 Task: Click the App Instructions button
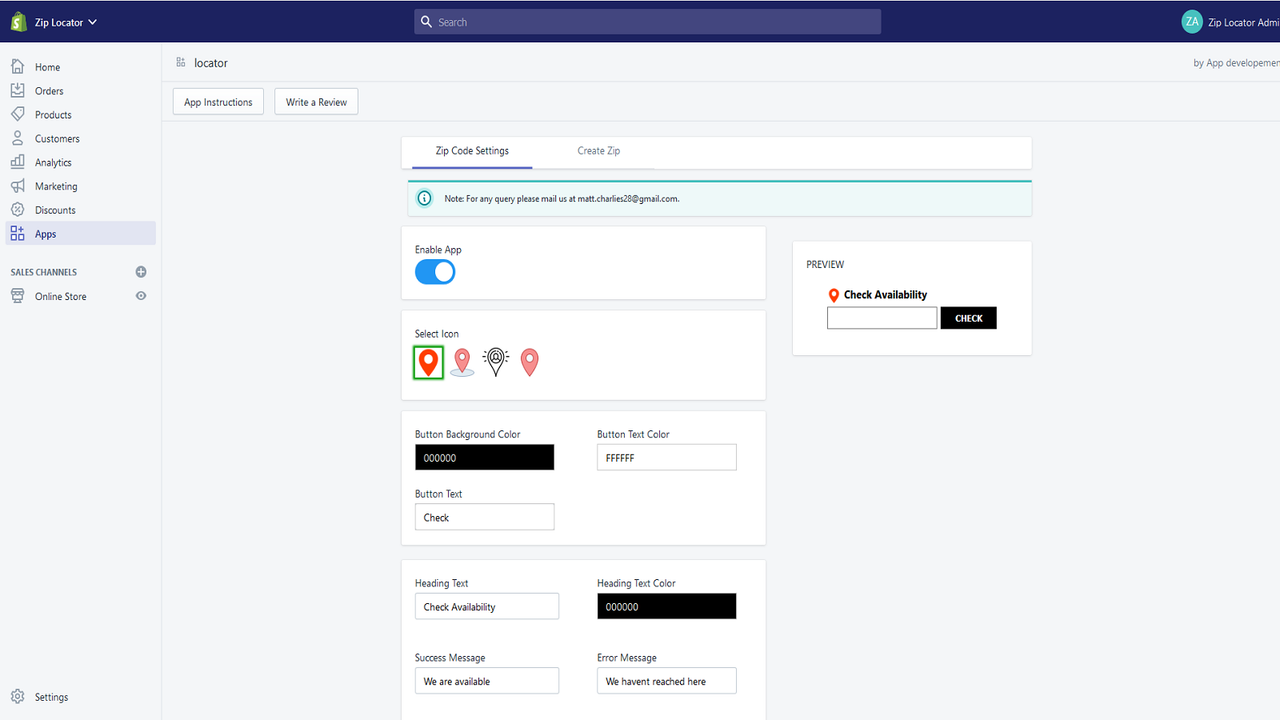click(218, 101)
